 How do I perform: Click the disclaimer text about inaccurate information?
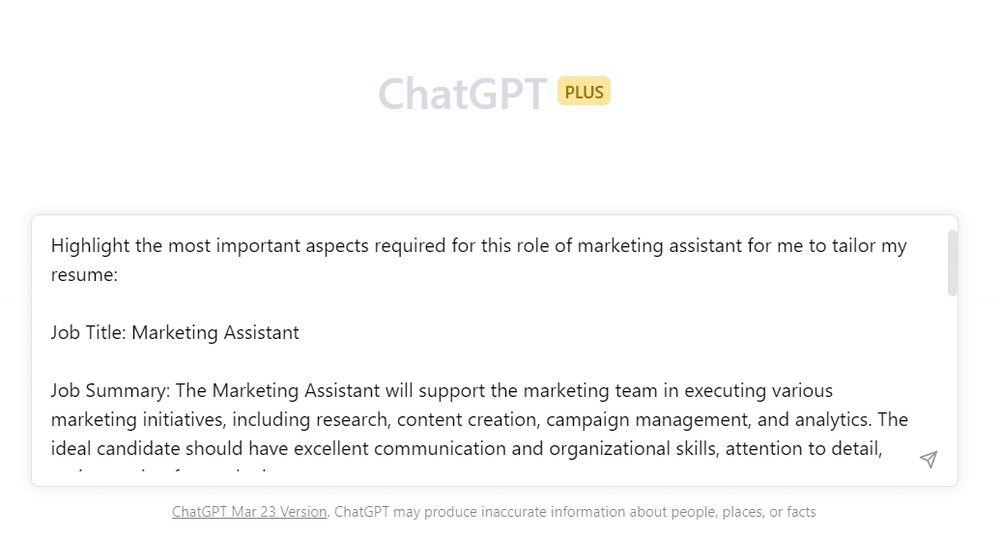[575, 512]
